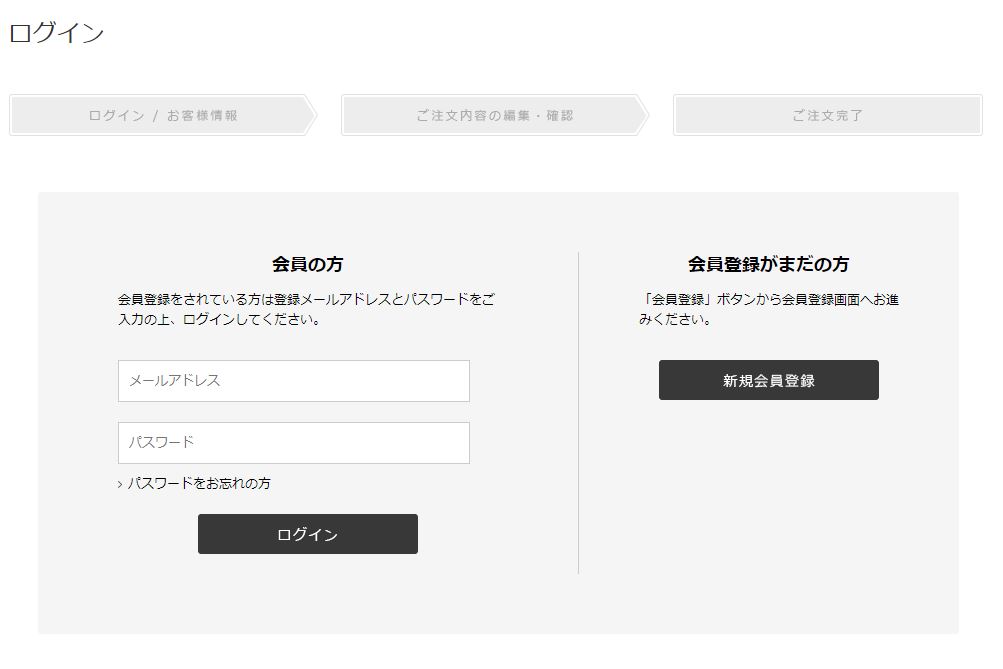
Task: Click the 会員登録がまだの方 heading
Action: point(768,264)
